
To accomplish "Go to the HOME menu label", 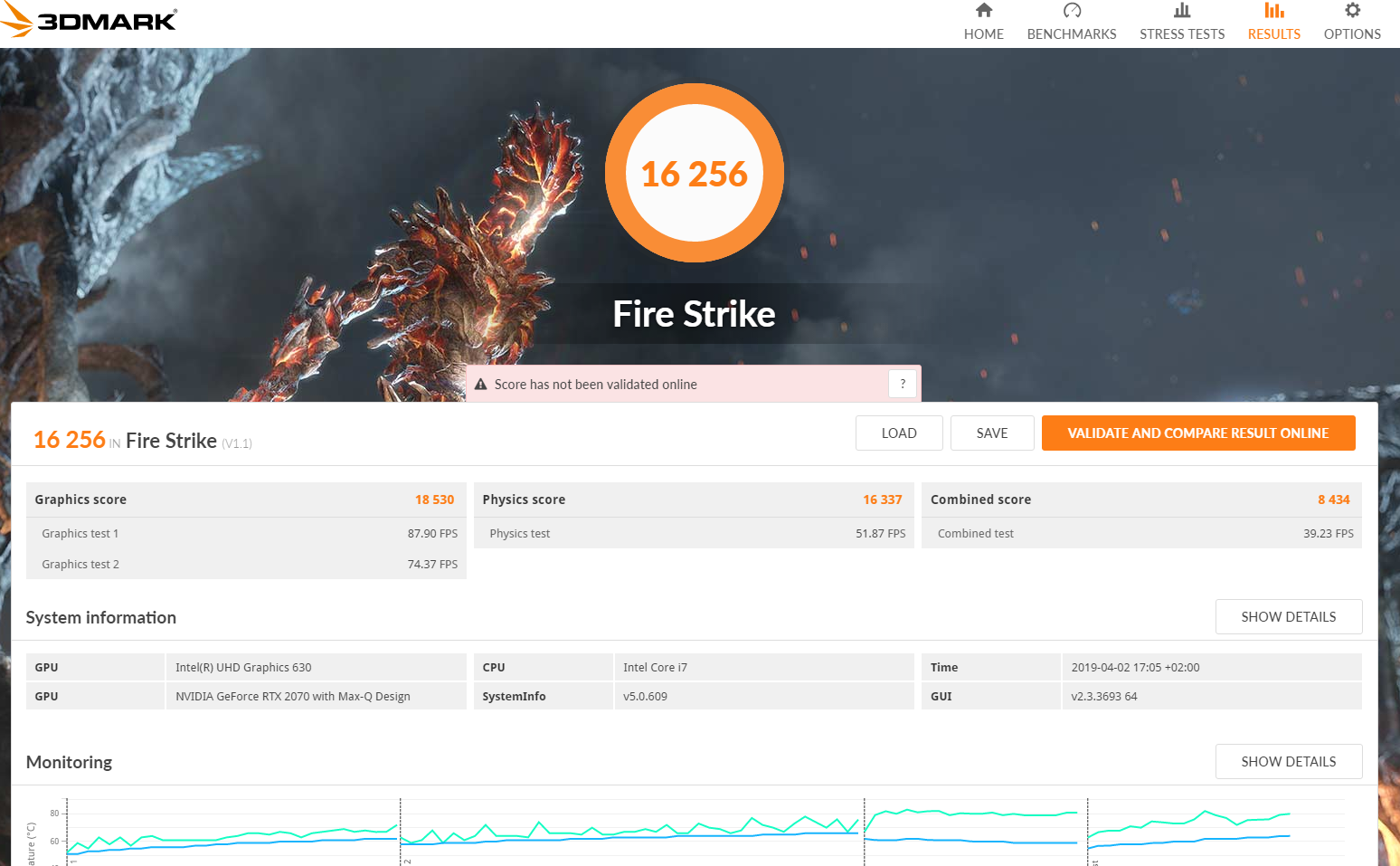I will tap(984, 34).
